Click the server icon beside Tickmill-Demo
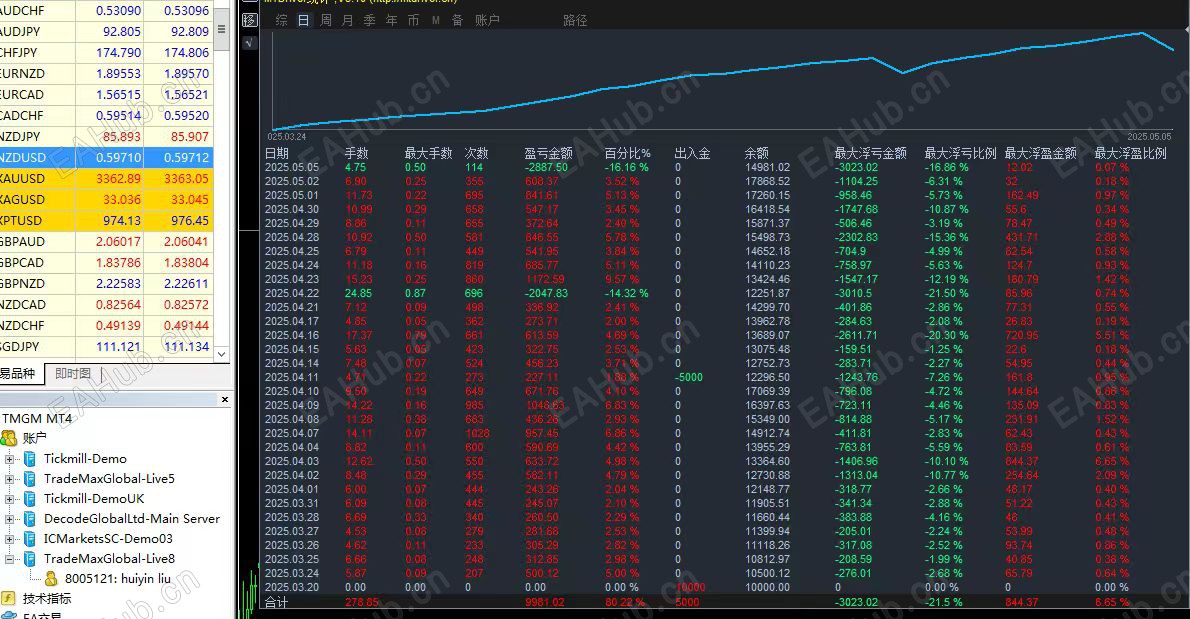 [30, 459]
